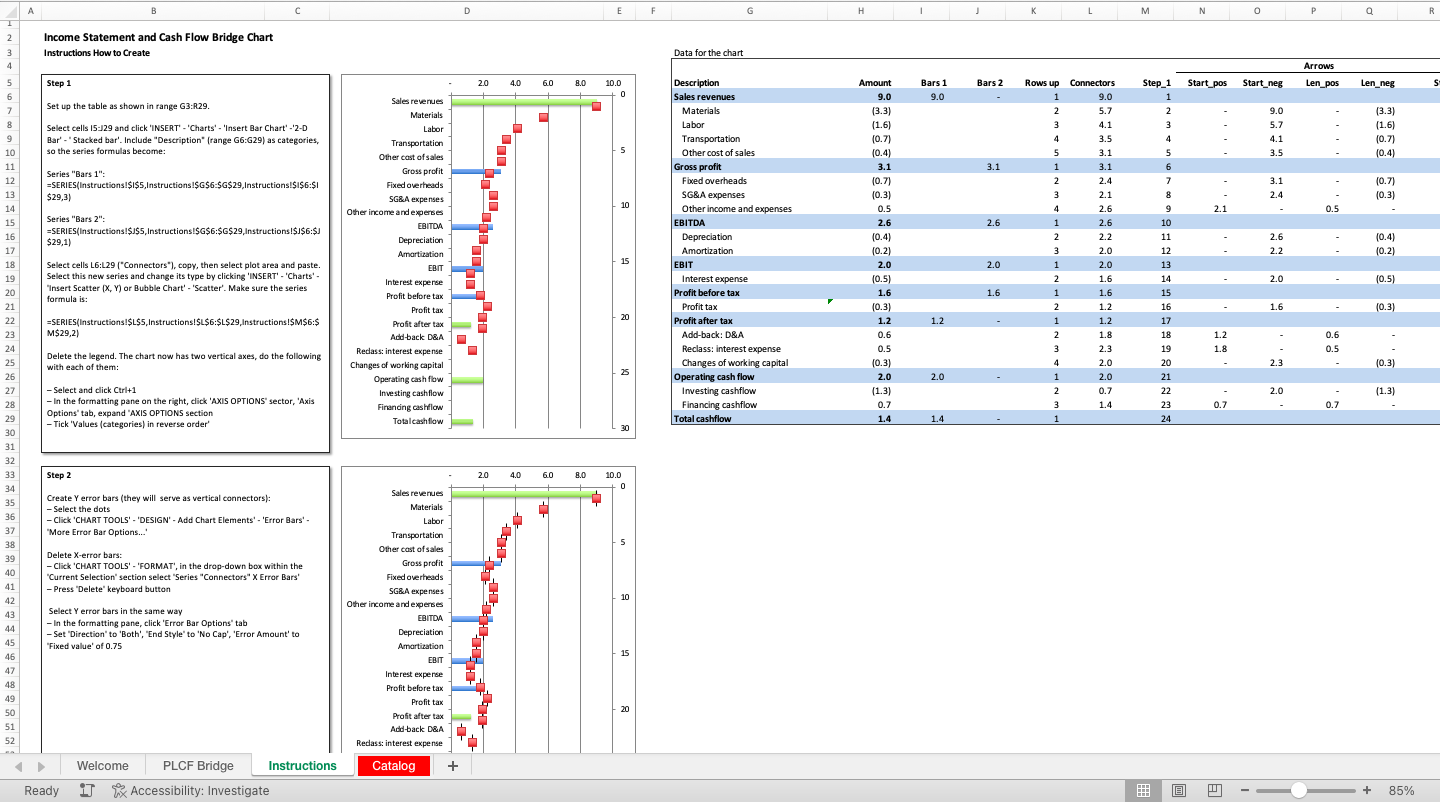The height and width of the screenshot is (802, 1440).
Task: Click the green Sales revenues bar in Step 1 chart
Action: (524, 101)
